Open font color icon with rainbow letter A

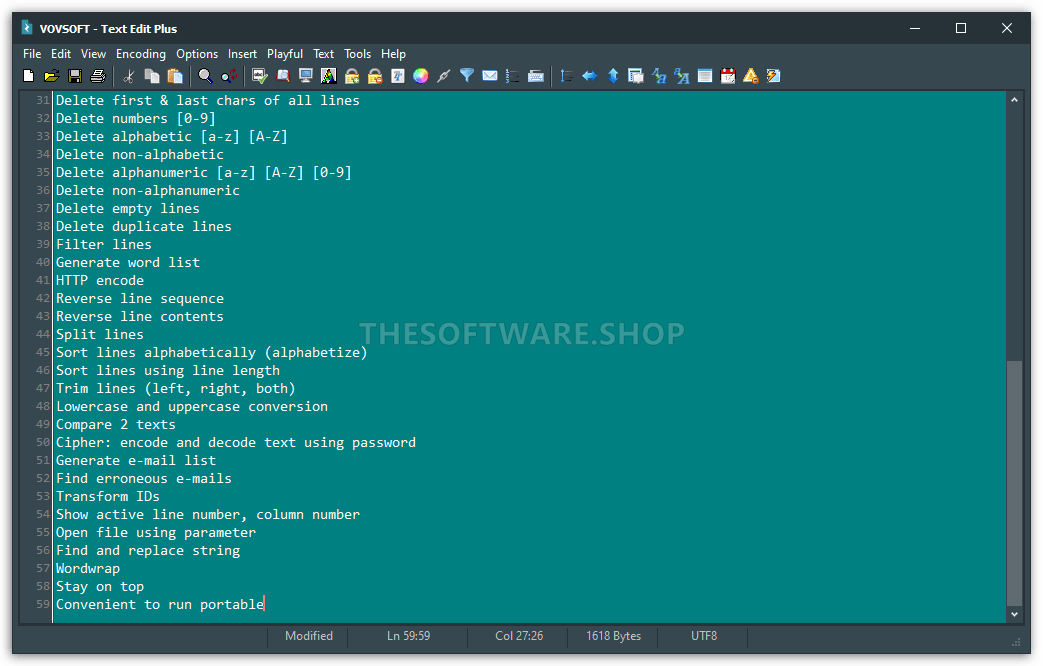(x=329, y=76)
